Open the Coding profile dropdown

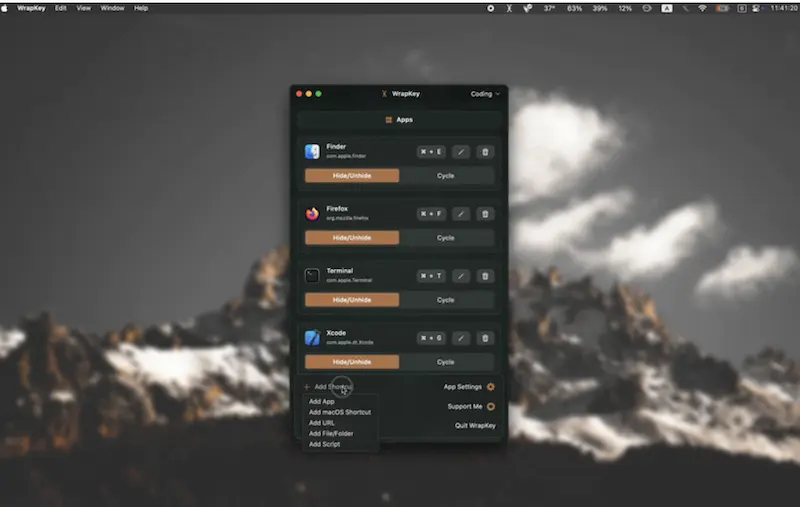pos(485,94)
